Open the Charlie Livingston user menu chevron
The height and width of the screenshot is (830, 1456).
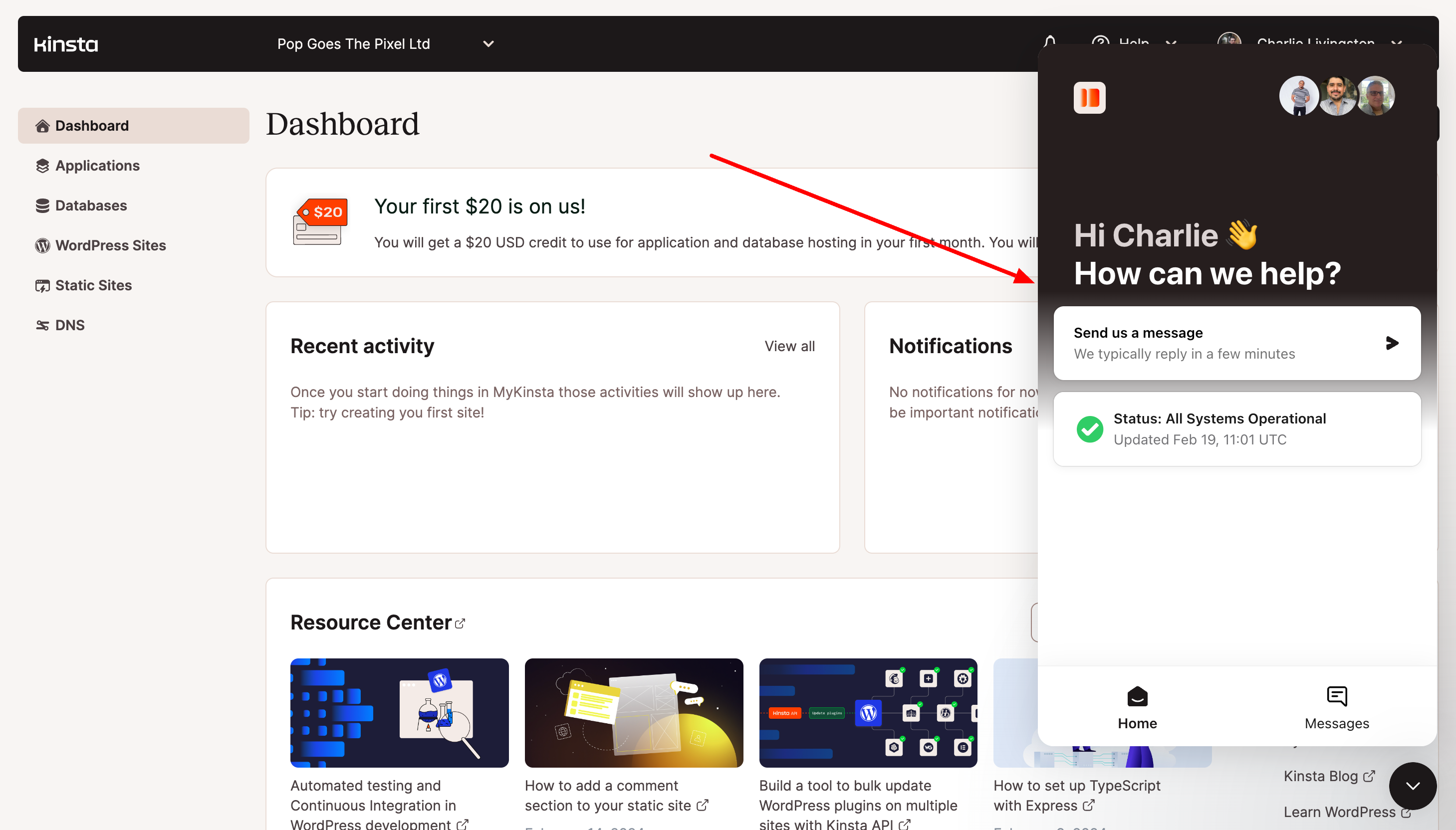point(1396,43)
